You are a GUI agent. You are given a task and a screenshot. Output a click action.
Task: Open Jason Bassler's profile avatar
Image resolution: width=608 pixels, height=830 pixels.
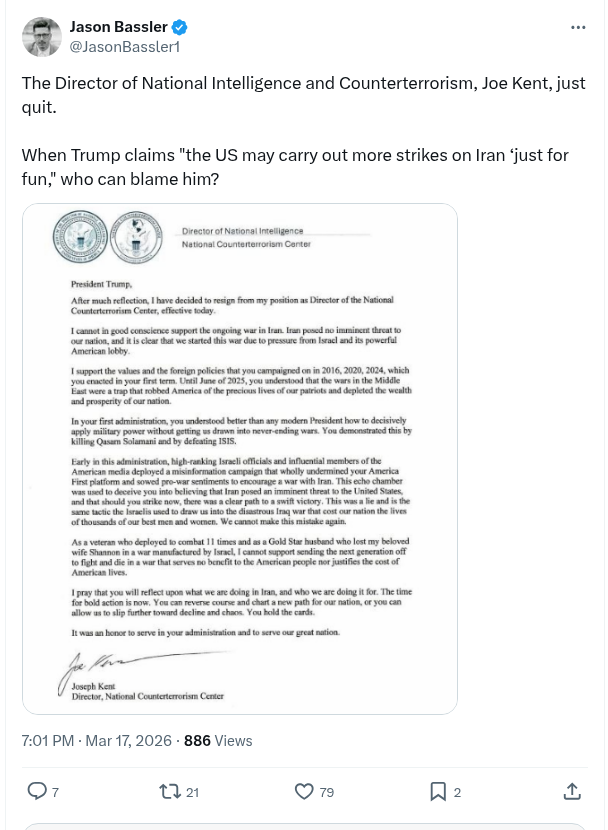tap(41, 36)
